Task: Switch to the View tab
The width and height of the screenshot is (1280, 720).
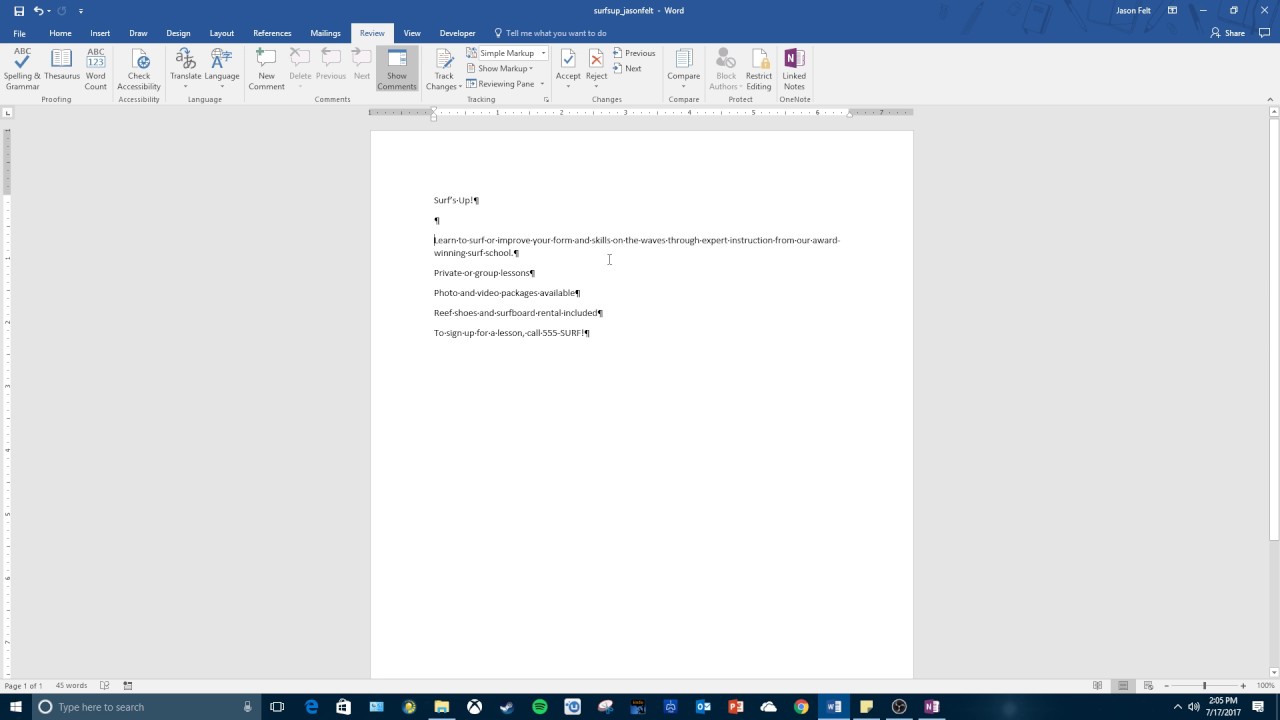Action: point(412,33)
